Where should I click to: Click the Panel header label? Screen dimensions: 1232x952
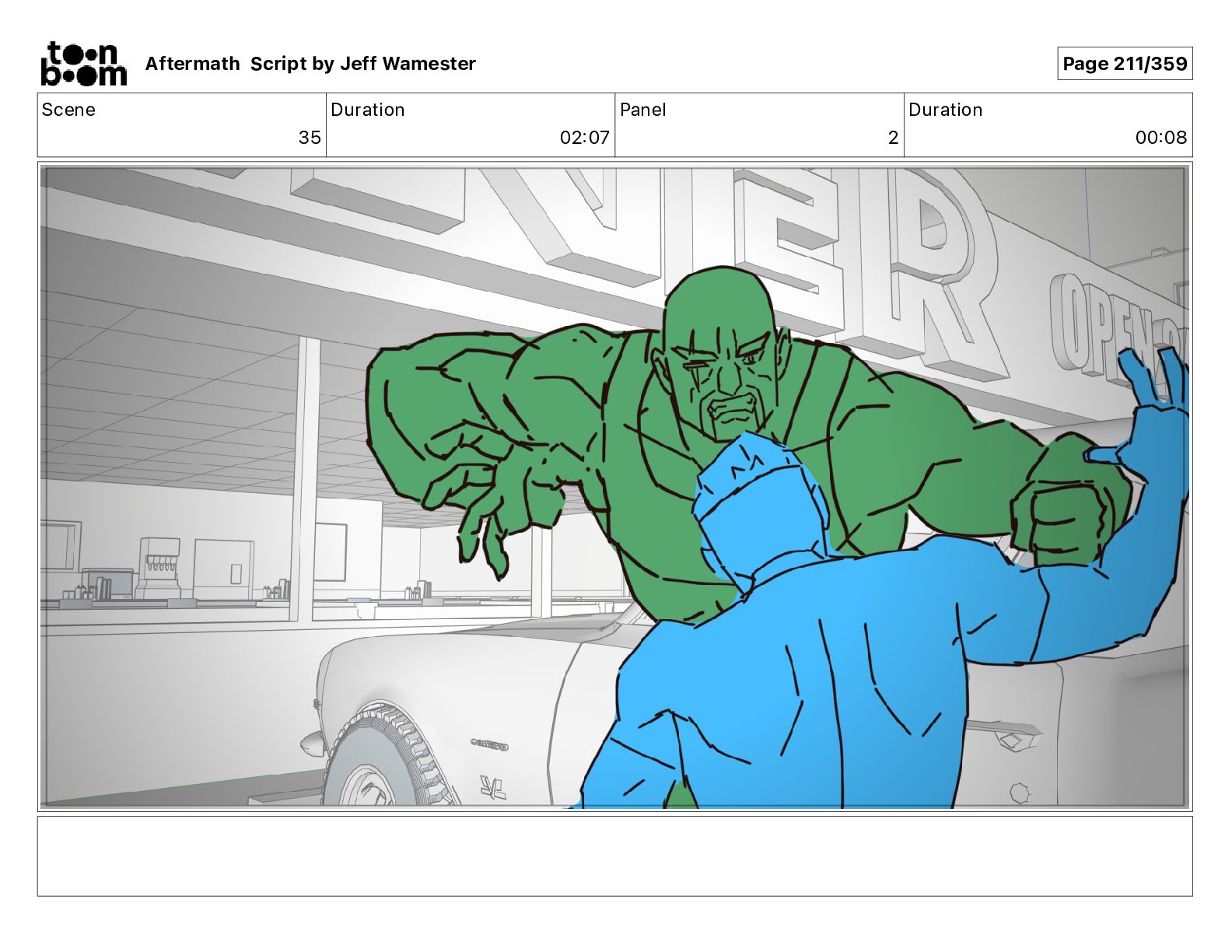click(642, 110)
